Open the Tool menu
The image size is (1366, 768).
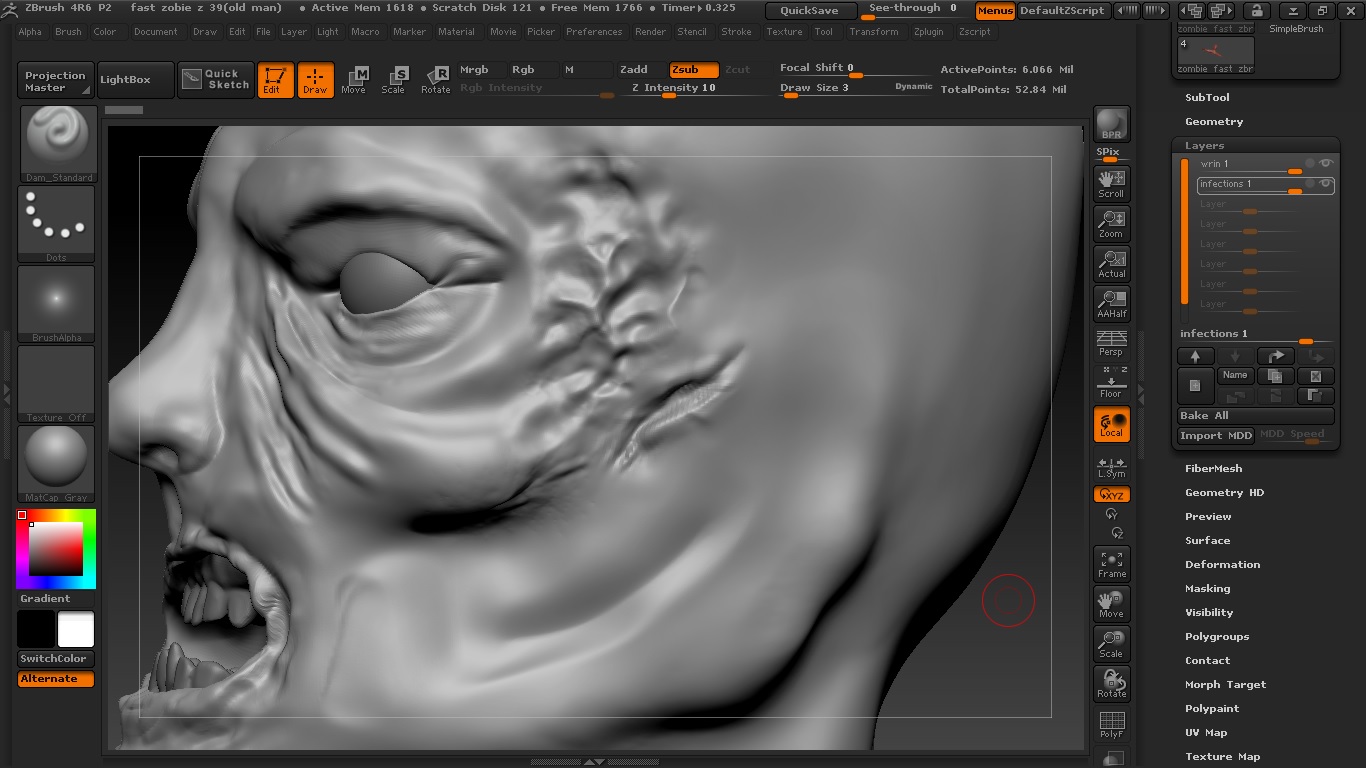point(824,31)
